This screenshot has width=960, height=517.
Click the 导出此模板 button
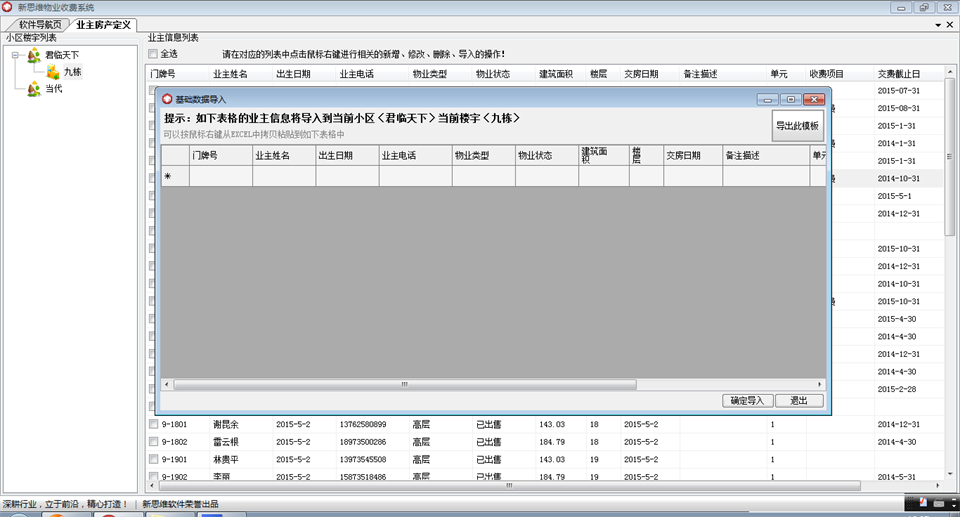pyautogui.click(x=797, y=126)
